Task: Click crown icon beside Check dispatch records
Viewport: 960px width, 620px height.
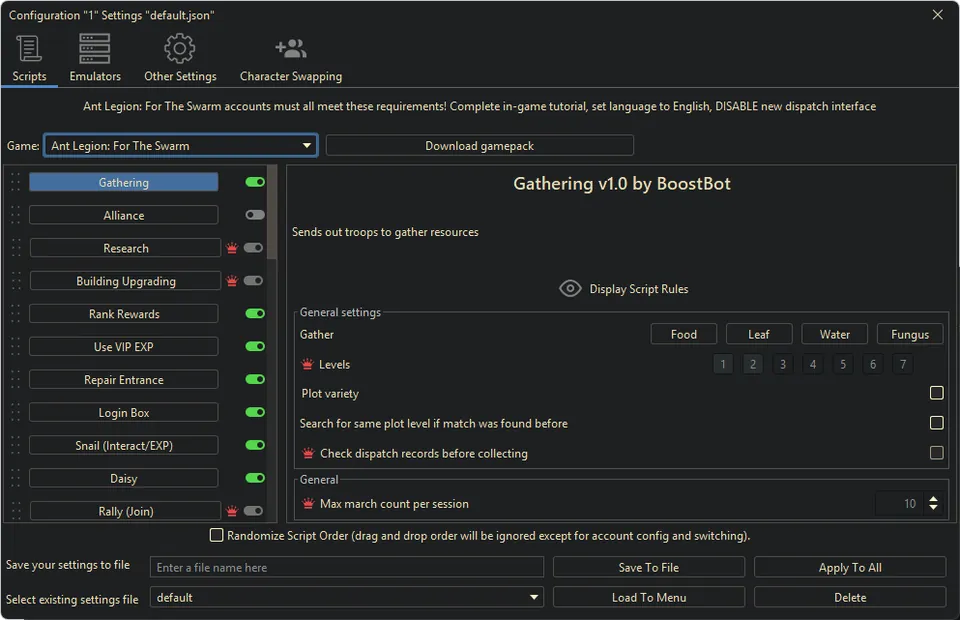Action: (x=309, y=453)
